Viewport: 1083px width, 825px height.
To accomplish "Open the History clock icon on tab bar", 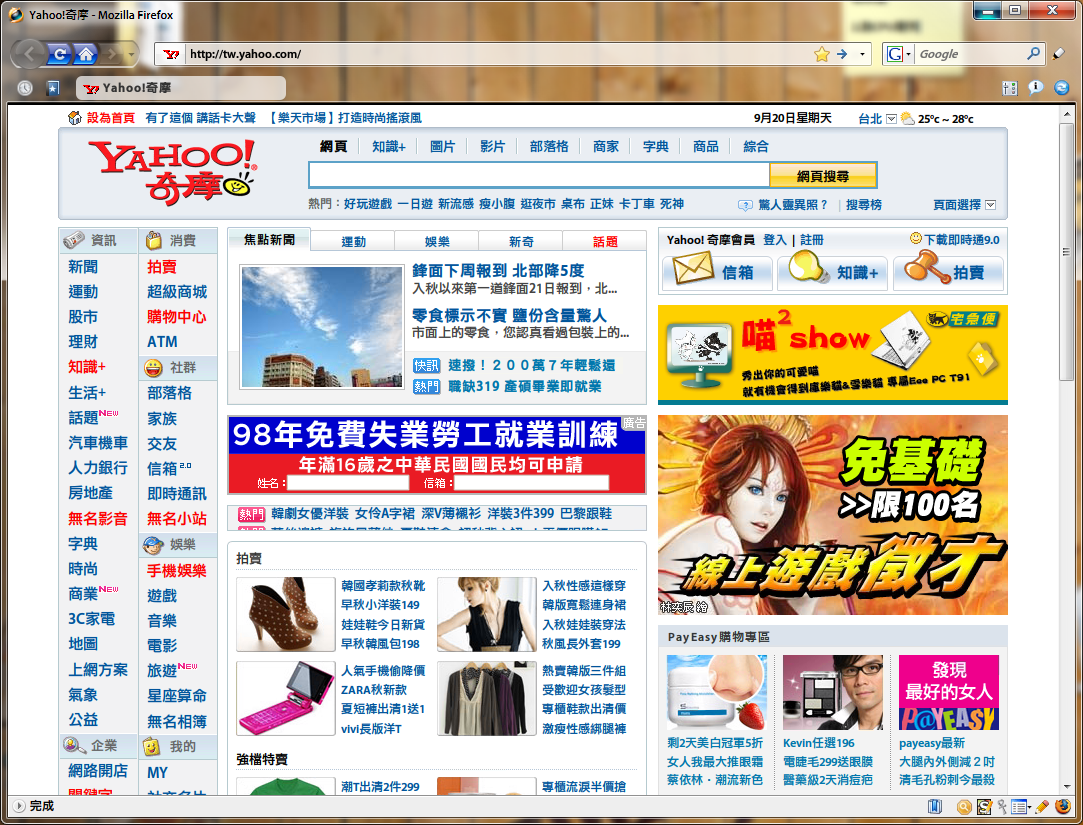I will point(25,88).
